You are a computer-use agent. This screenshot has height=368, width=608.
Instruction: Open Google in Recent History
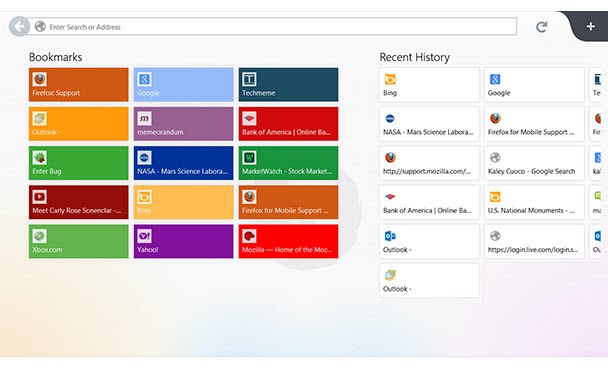pyautogui.click(x=534, y=85)
